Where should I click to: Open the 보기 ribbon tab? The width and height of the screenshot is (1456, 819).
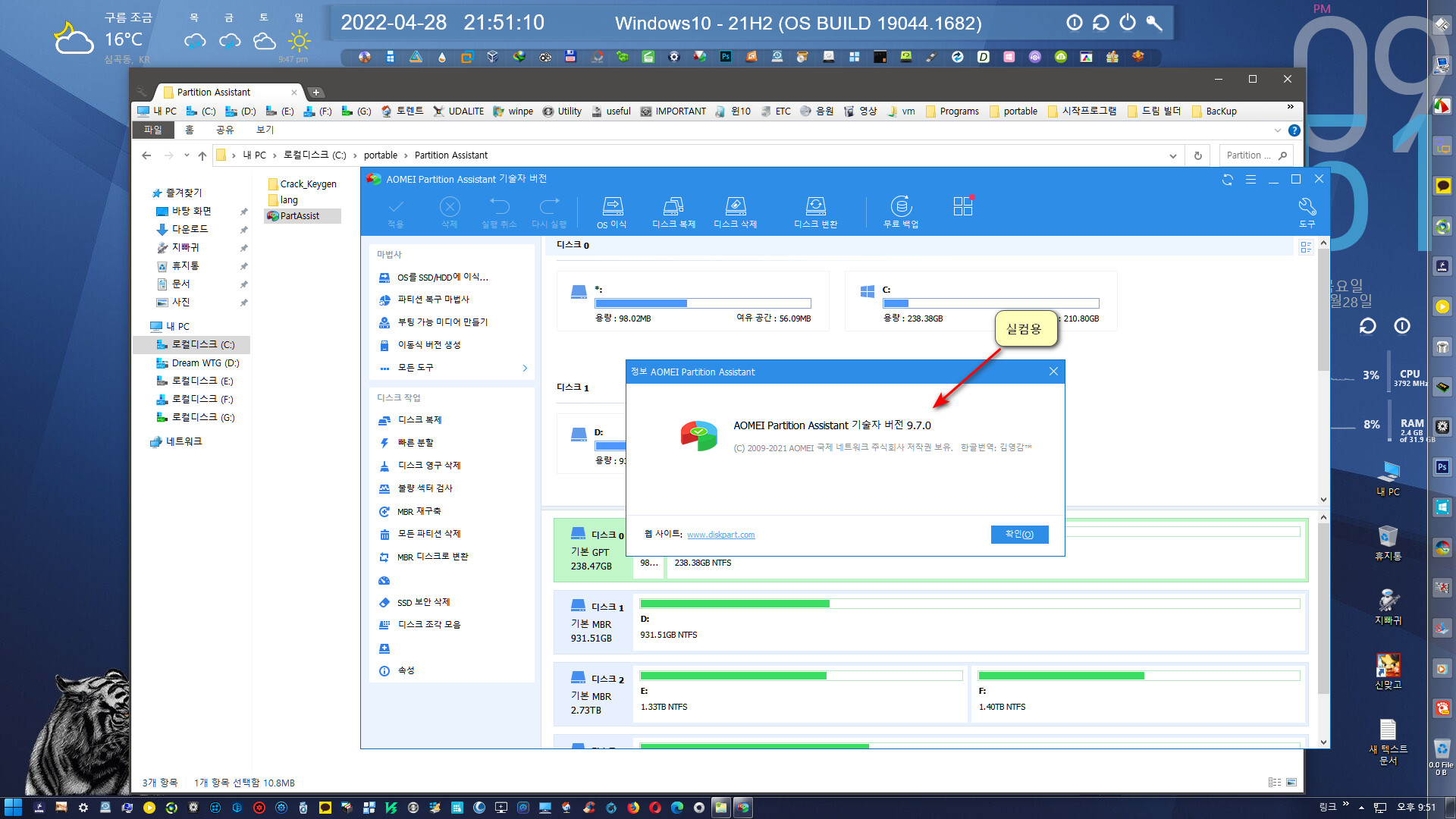pos(265,130)
